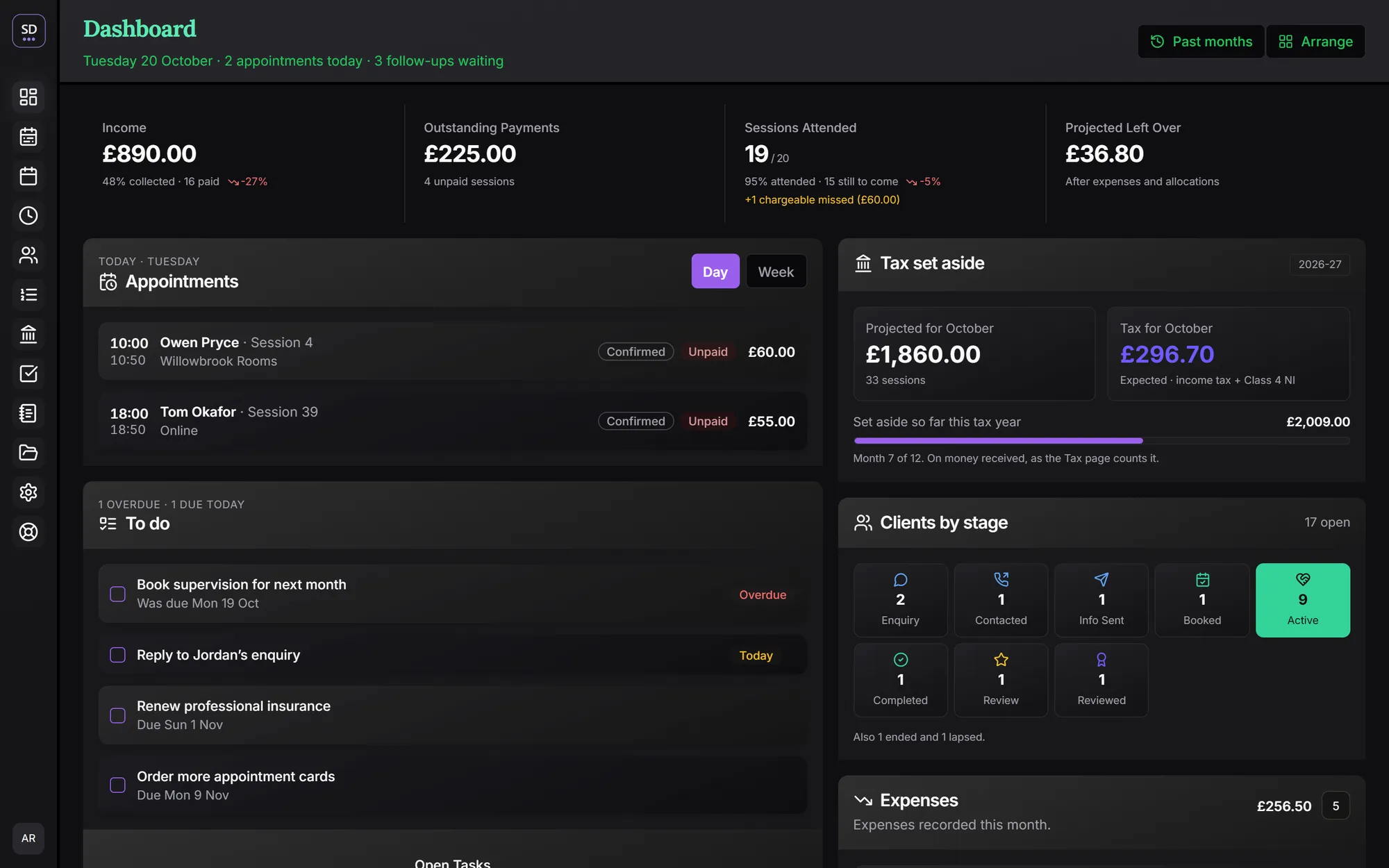Viewport: 1389px width, 868px height.
Task: Click the expenses count badge 5
Action: [1336, 806]
